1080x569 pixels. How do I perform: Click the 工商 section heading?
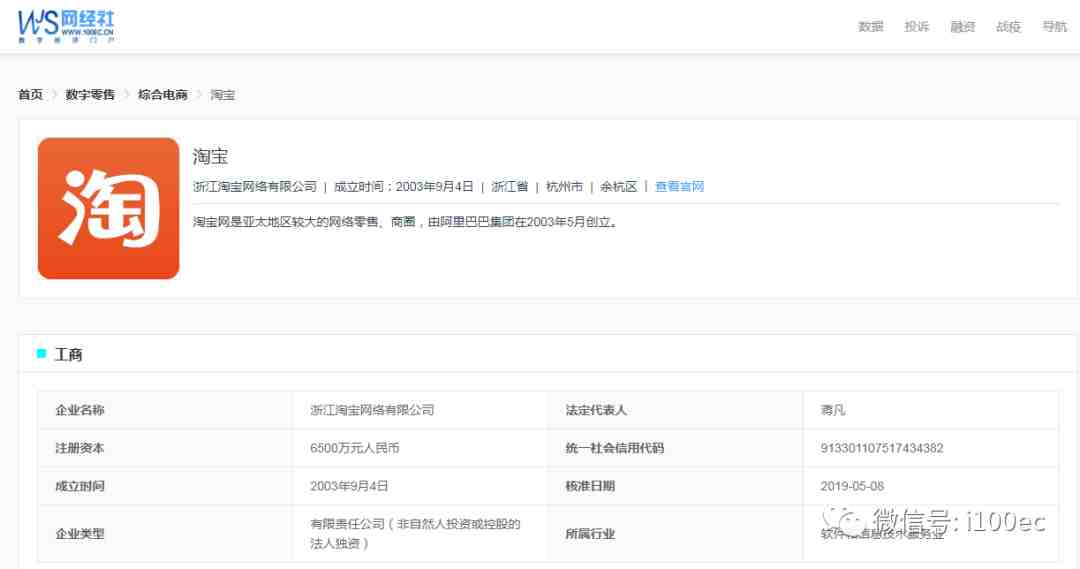click(x=68, y=355)
